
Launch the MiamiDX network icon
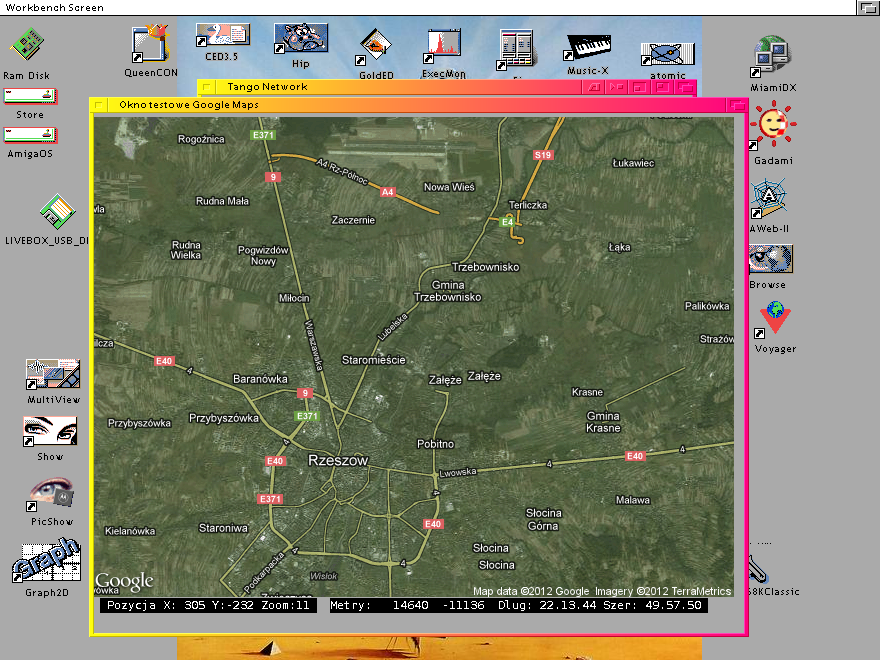click(772, 56)
